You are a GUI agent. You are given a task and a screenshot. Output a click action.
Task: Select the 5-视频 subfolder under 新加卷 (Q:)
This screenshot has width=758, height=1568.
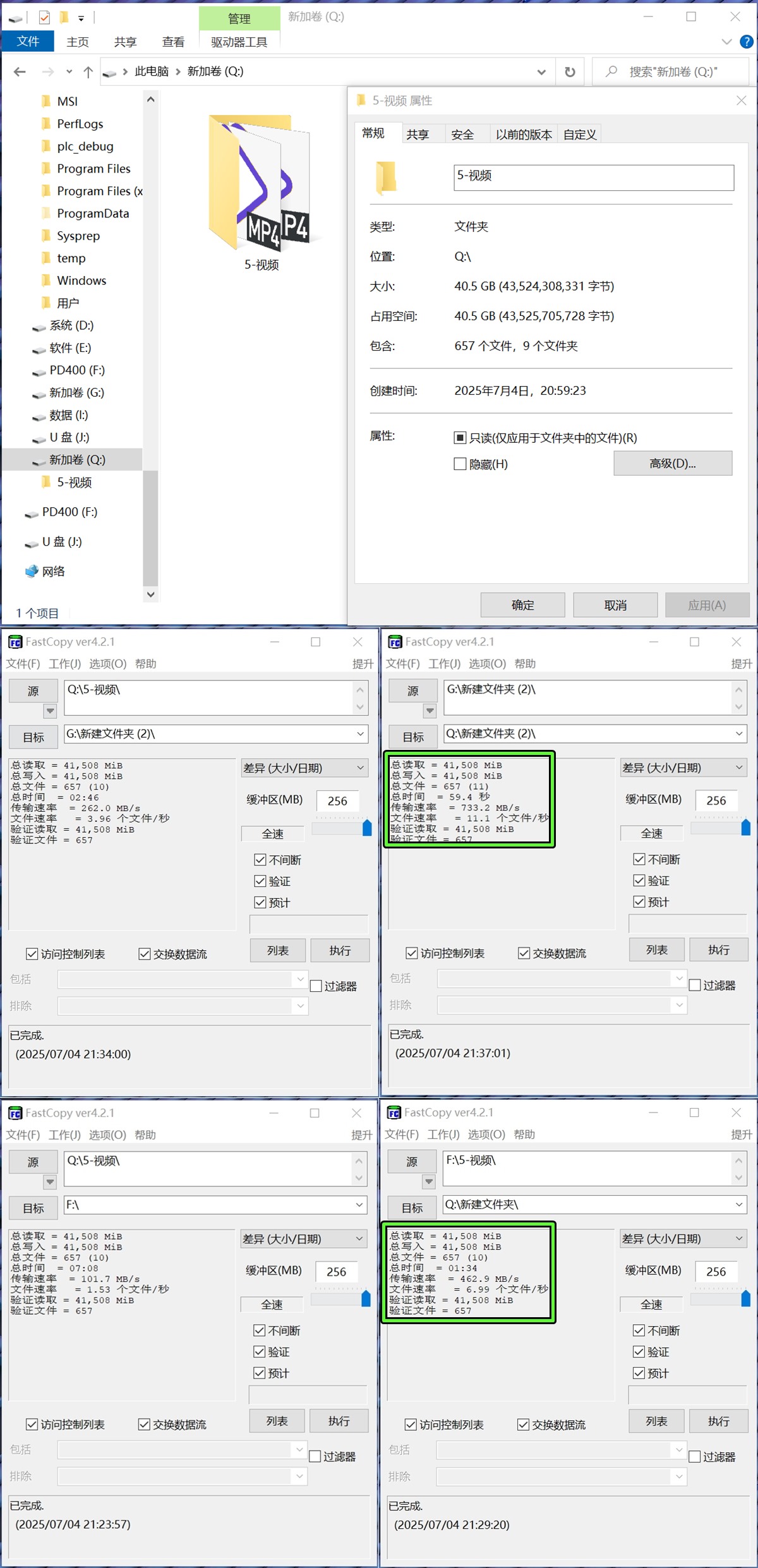(74, 483)
